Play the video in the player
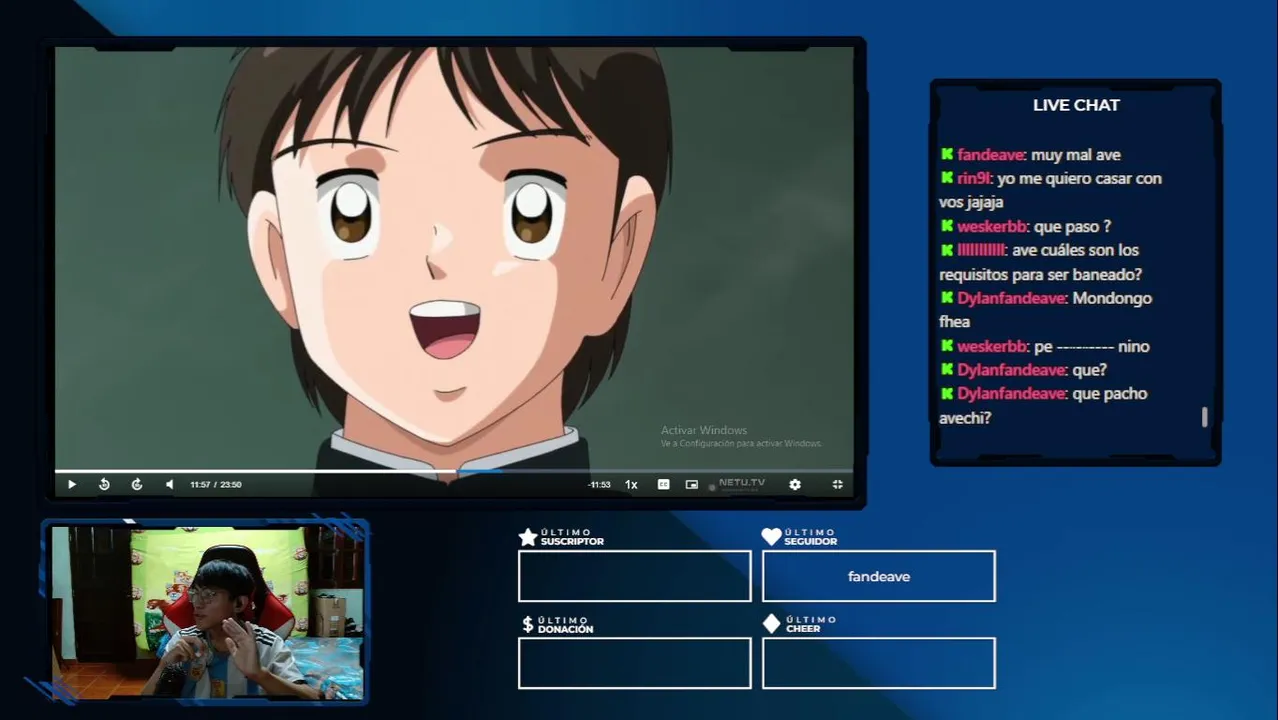This screenshot has width=1278, height=720. pyautogui.click(x=72, y=484)
